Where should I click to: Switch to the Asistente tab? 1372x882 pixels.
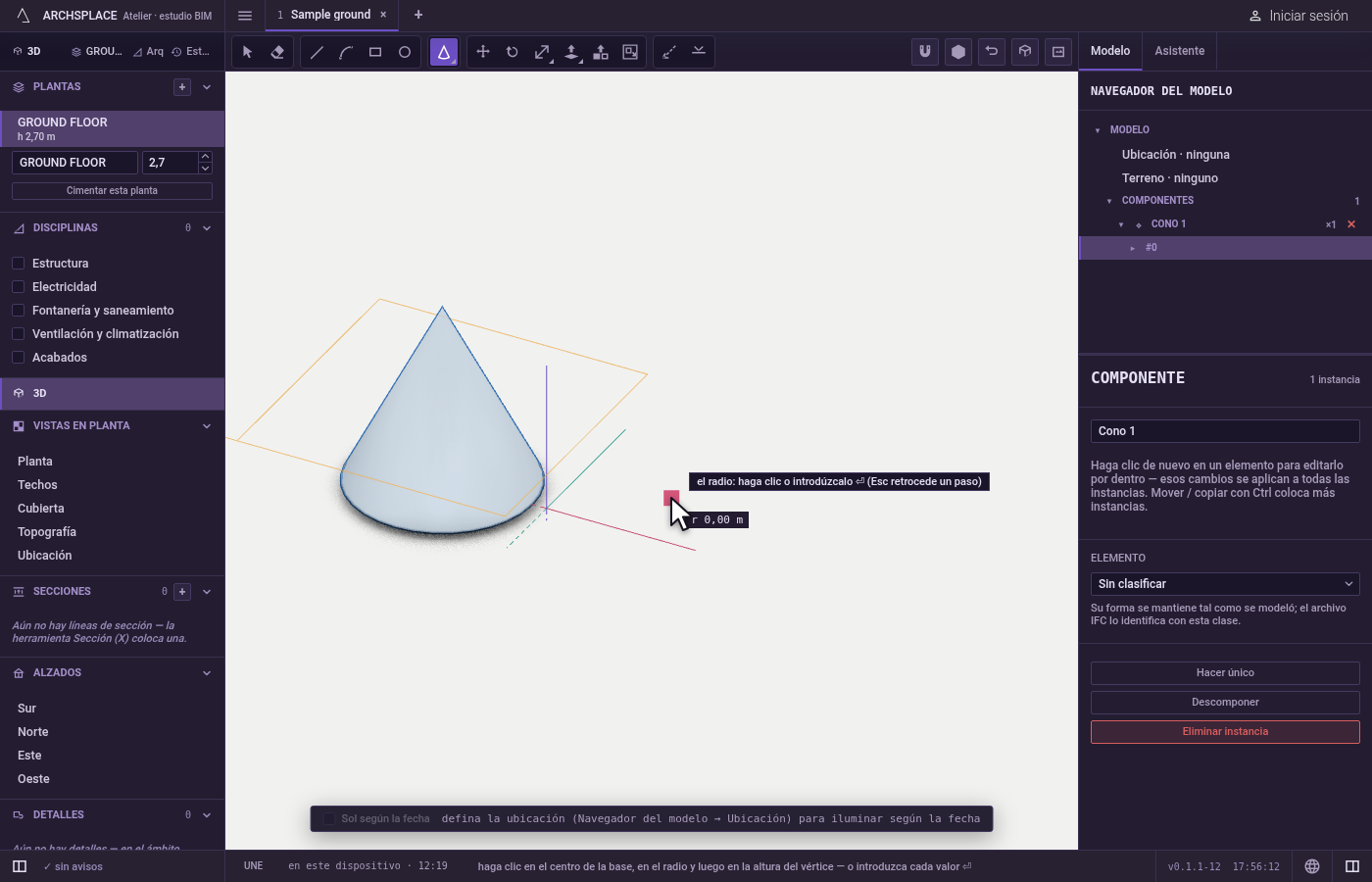pyautogui.click(x=1179, y=51)
